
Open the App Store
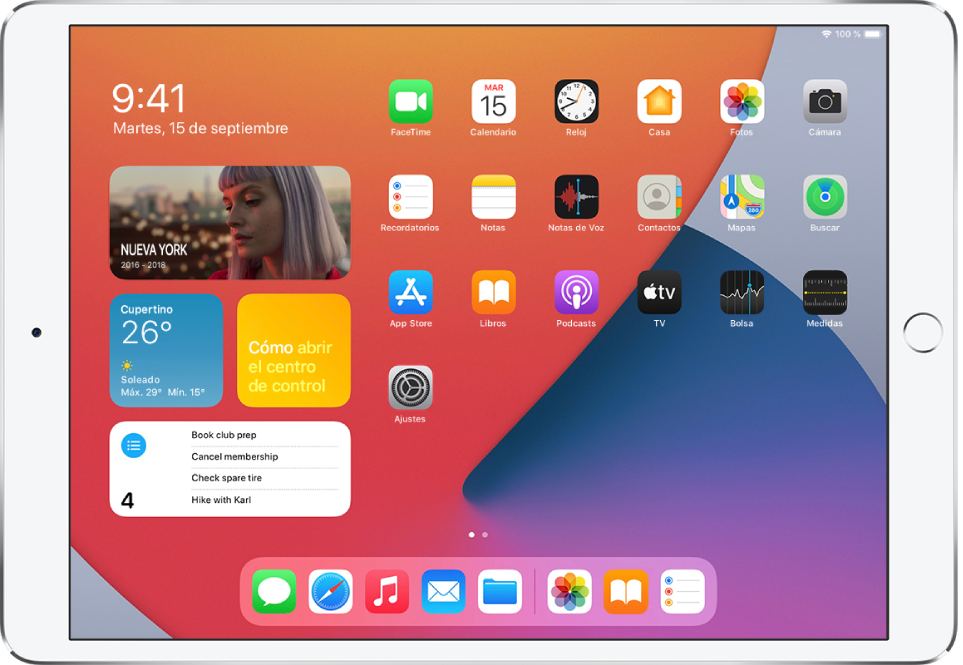(410, 292)
